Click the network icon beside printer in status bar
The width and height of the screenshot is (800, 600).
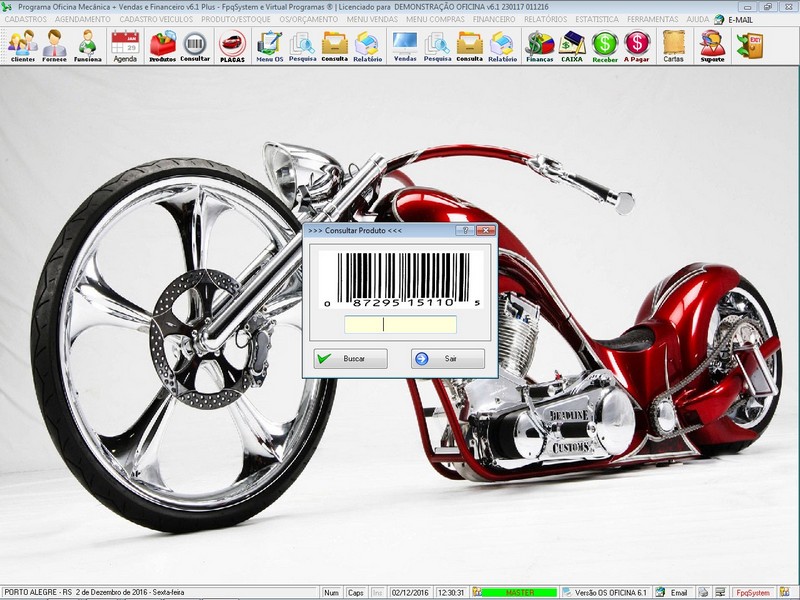click(x=720, y=592)
